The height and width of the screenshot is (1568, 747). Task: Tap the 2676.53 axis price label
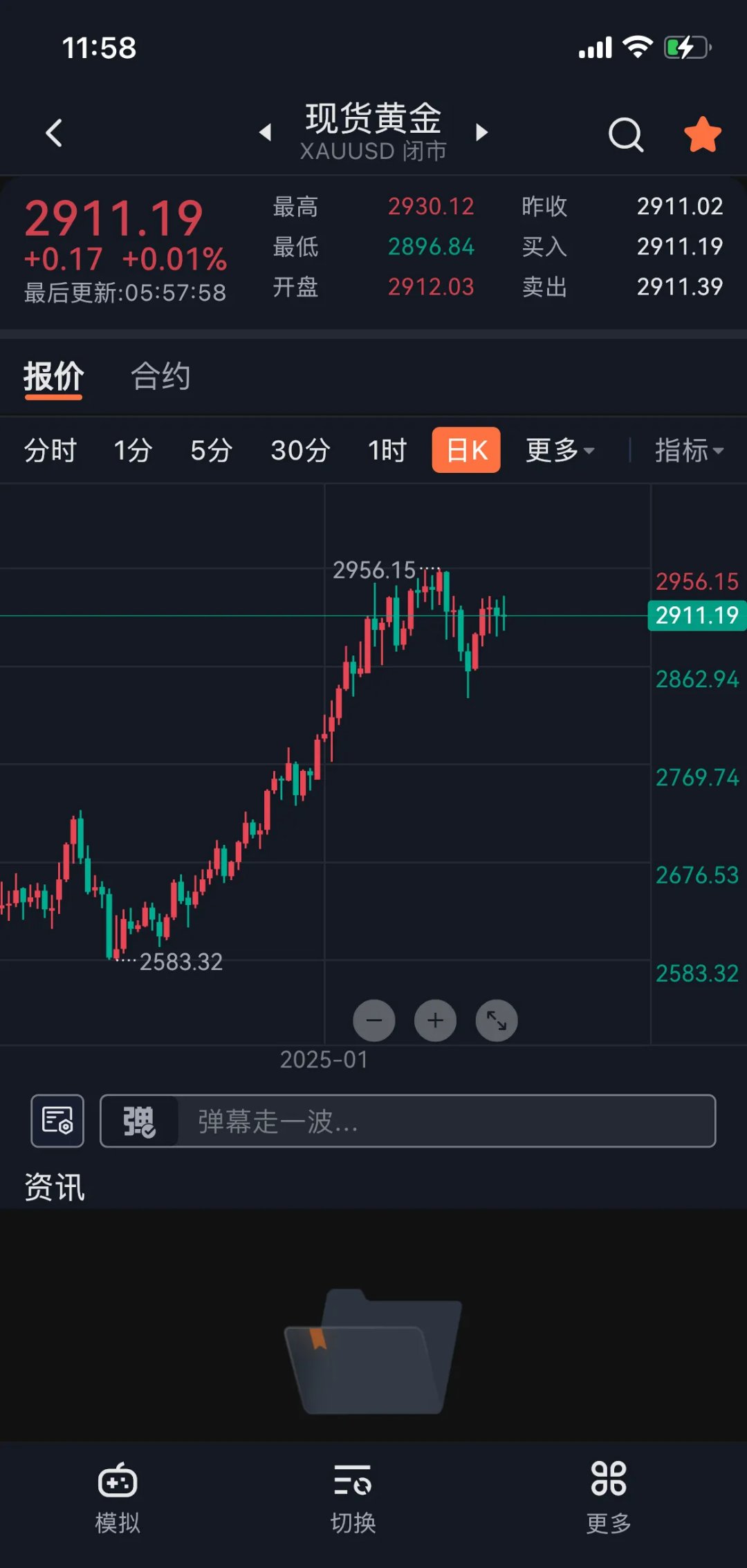[x=697, y=875]
